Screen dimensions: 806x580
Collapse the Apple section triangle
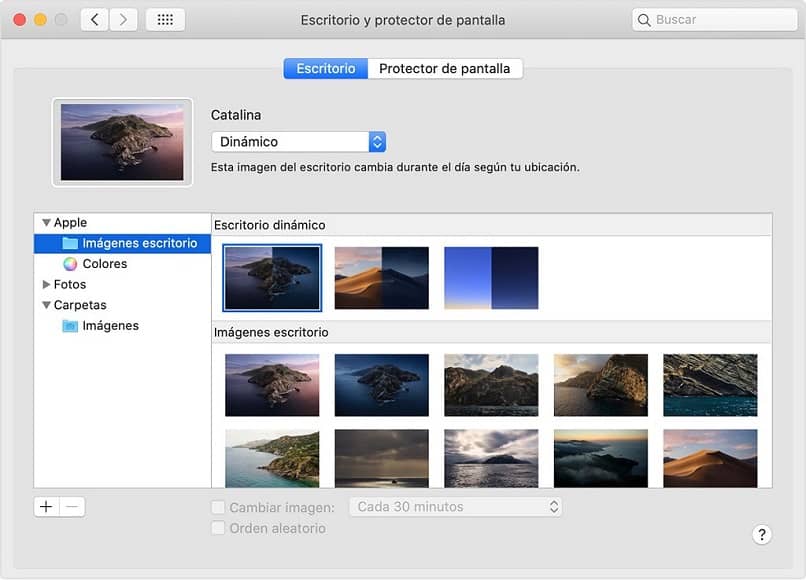[46, 223]
